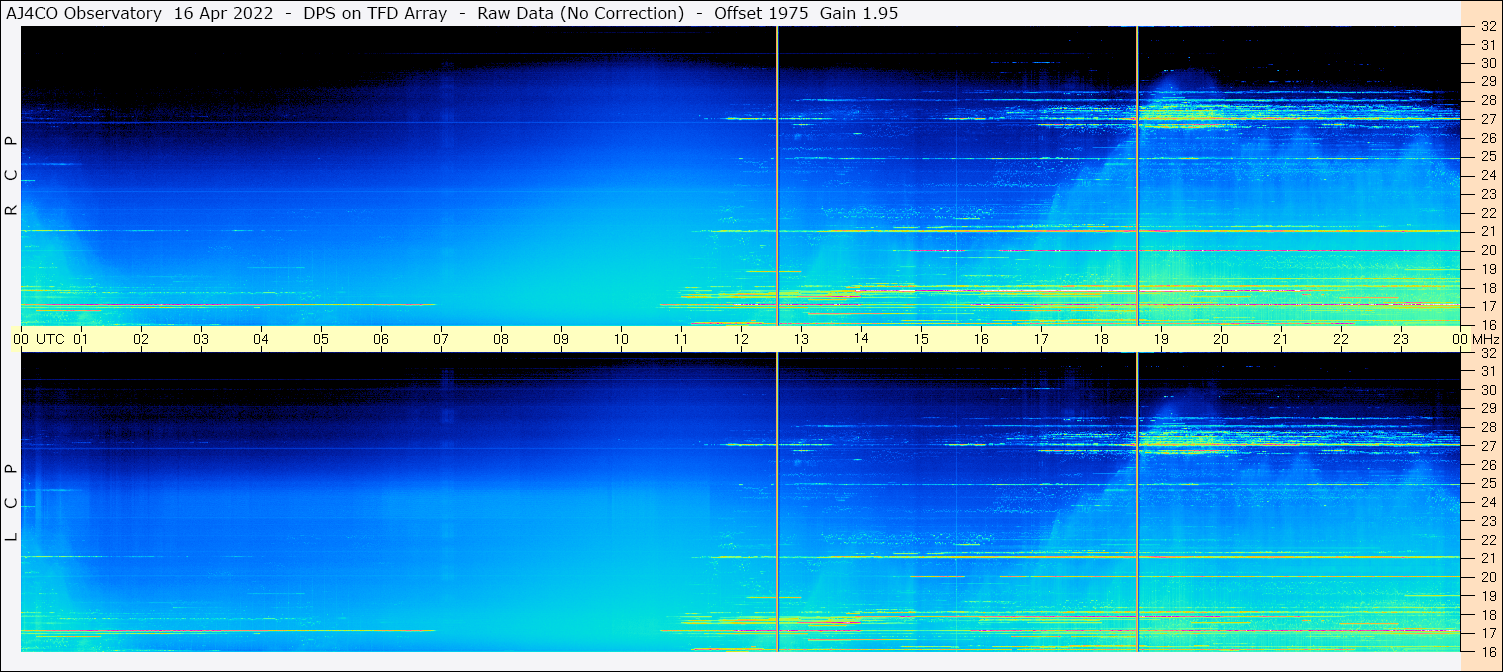Click hour label 20 on time axis
The width and height of the screenshot is (1503, 672).
click(x=1221, y=339)
